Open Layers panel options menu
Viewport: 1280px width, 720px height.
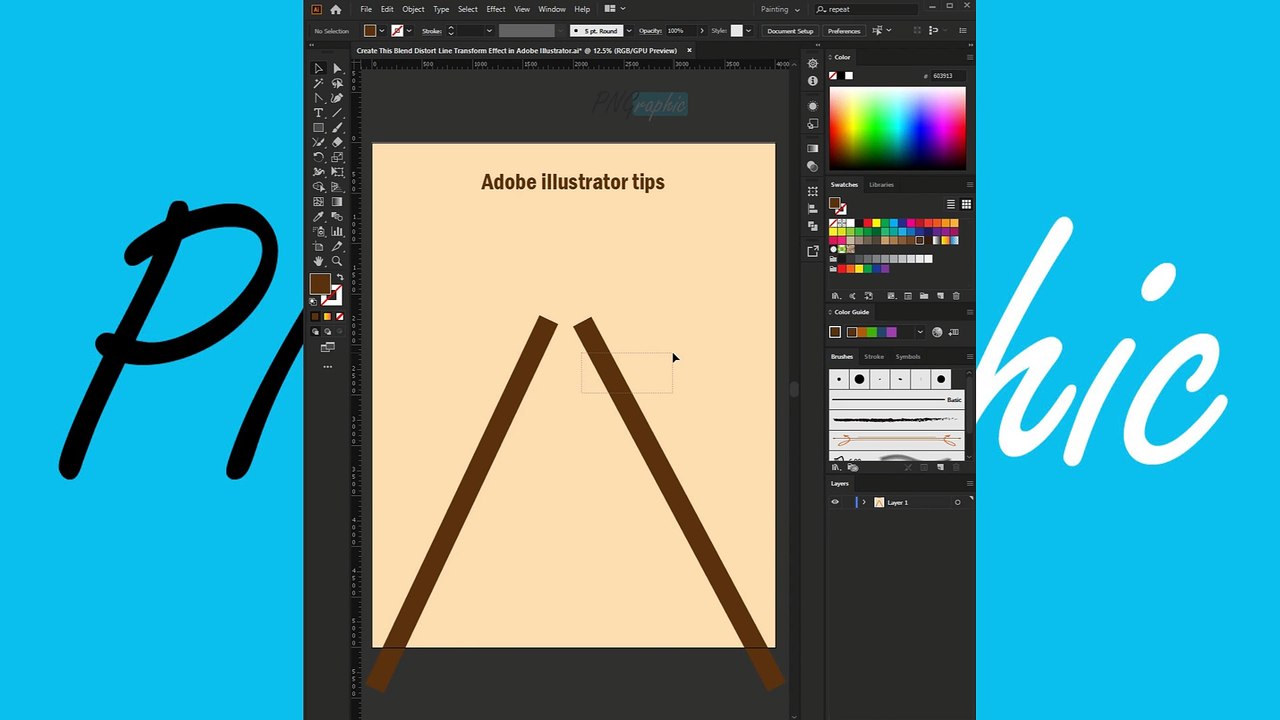[x=969, y=483]
